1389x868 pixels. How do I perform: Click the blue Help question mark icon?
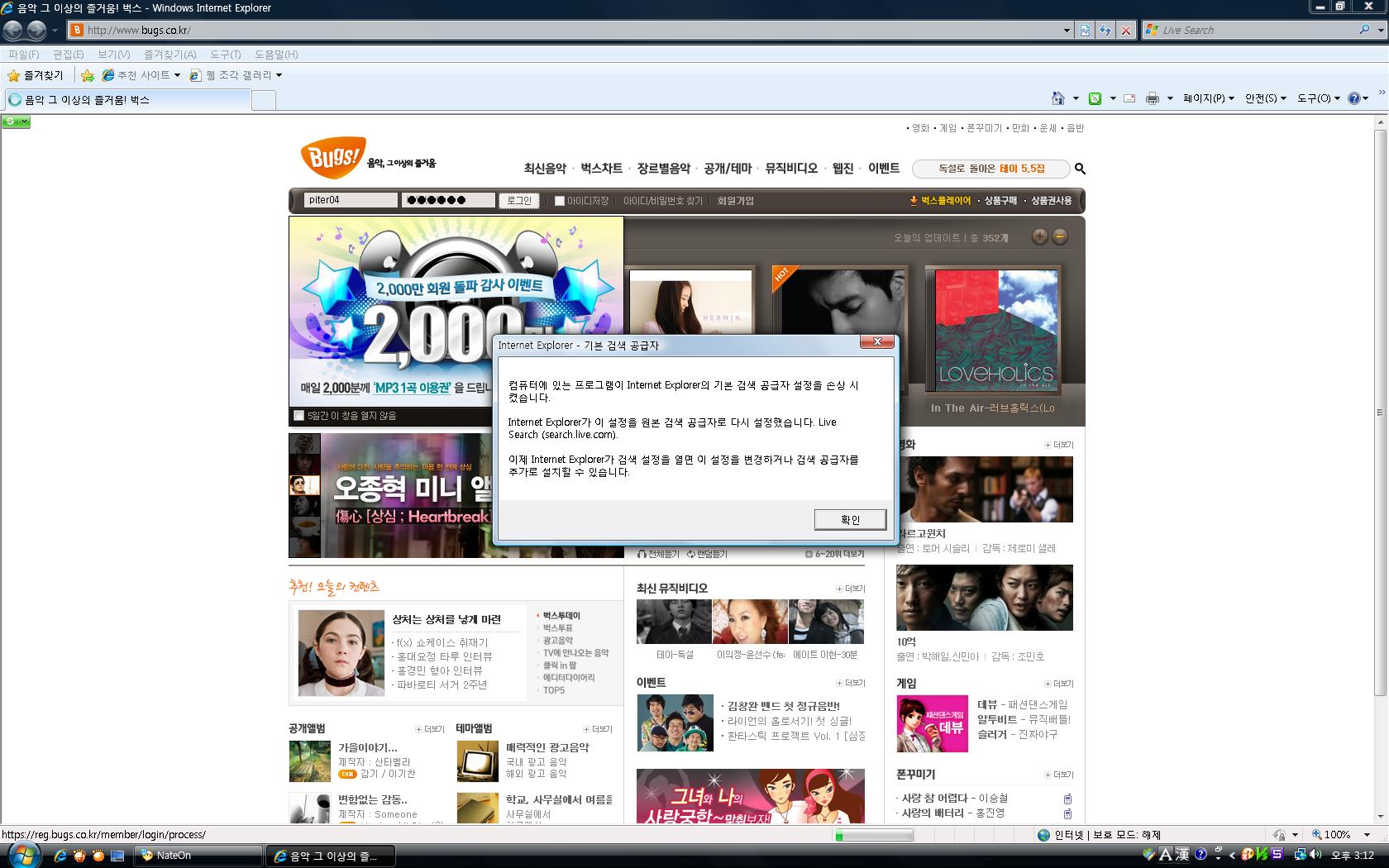point(1354,98)
